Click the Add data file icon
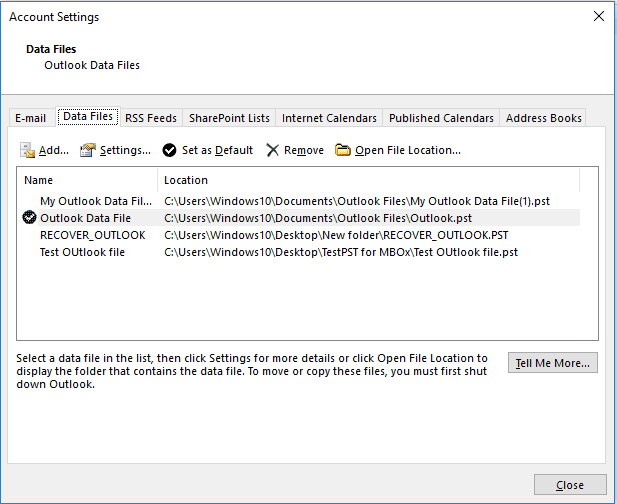This screenshot has height=504, width=617. 28,150
